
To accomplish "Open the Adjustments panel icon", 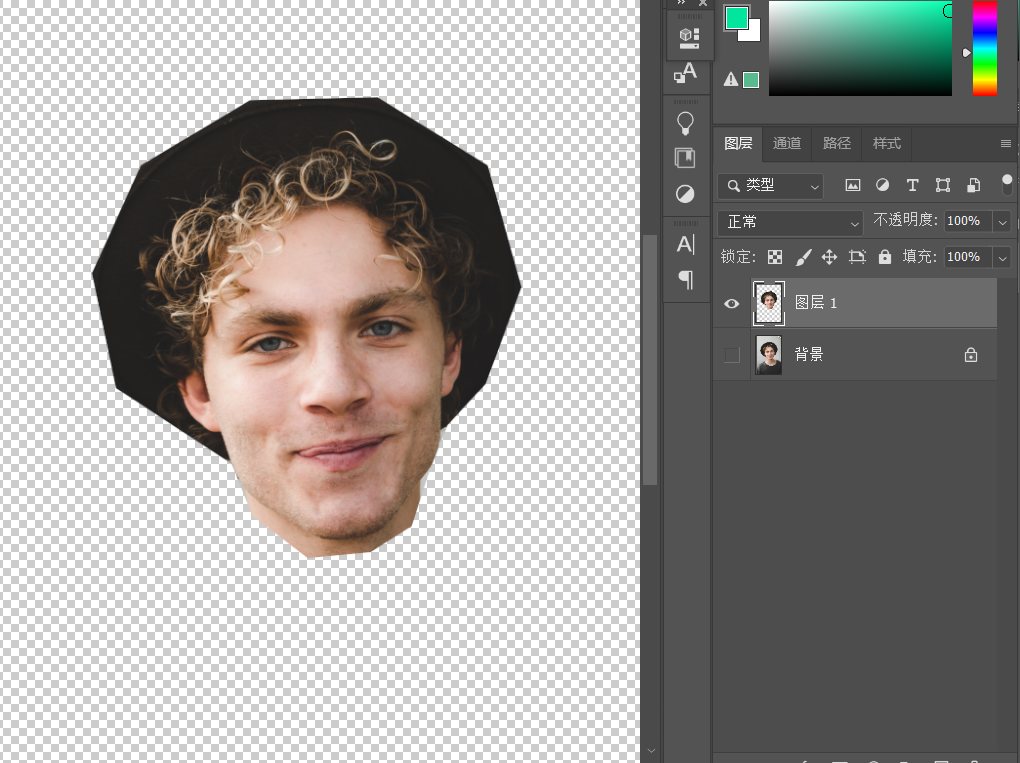I will (685, 194).
